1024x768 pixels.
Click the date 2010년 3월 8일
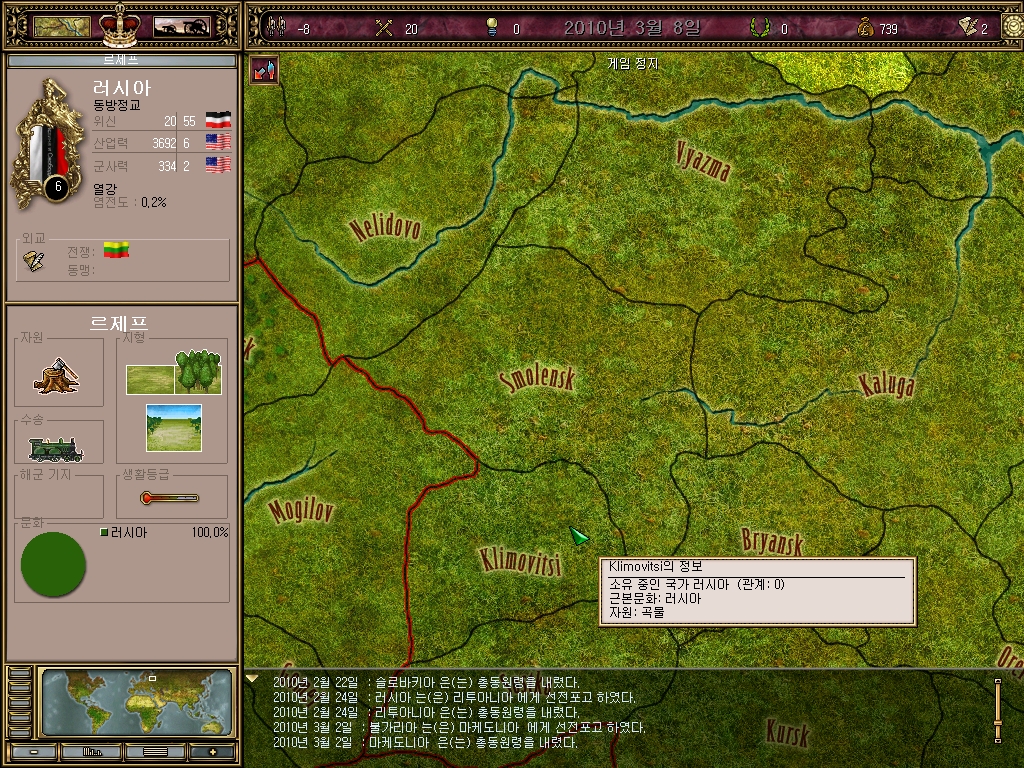(x=632, y=27)
